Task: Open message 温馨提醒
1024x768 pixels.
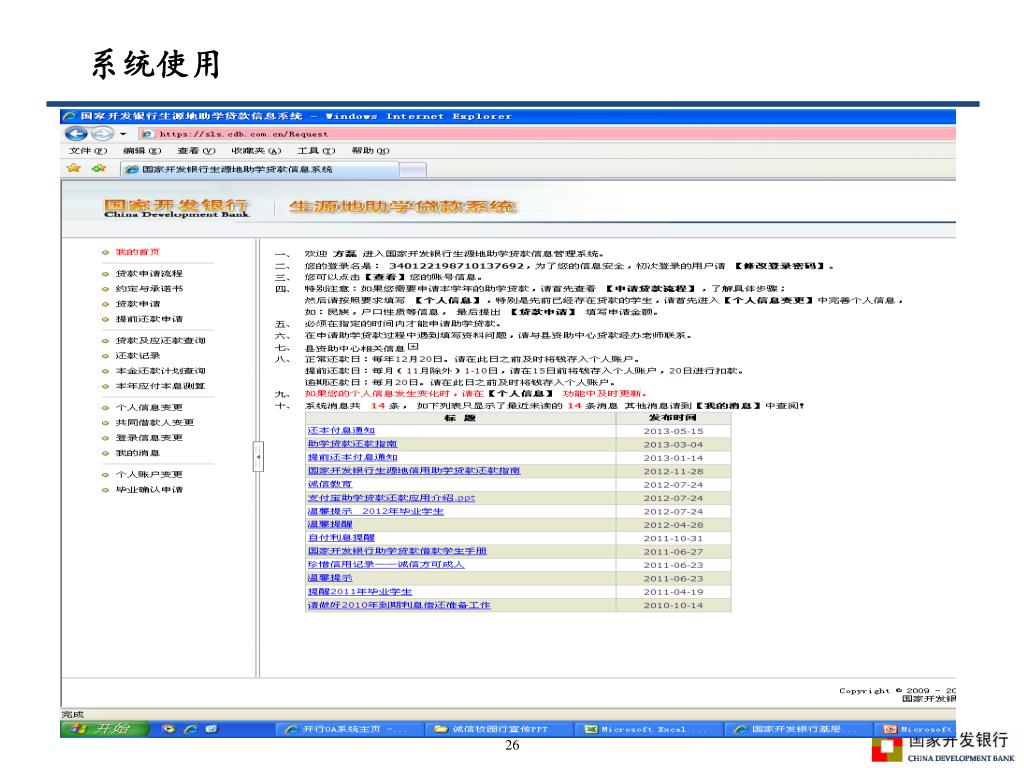Action: click(x=330, y=524)
